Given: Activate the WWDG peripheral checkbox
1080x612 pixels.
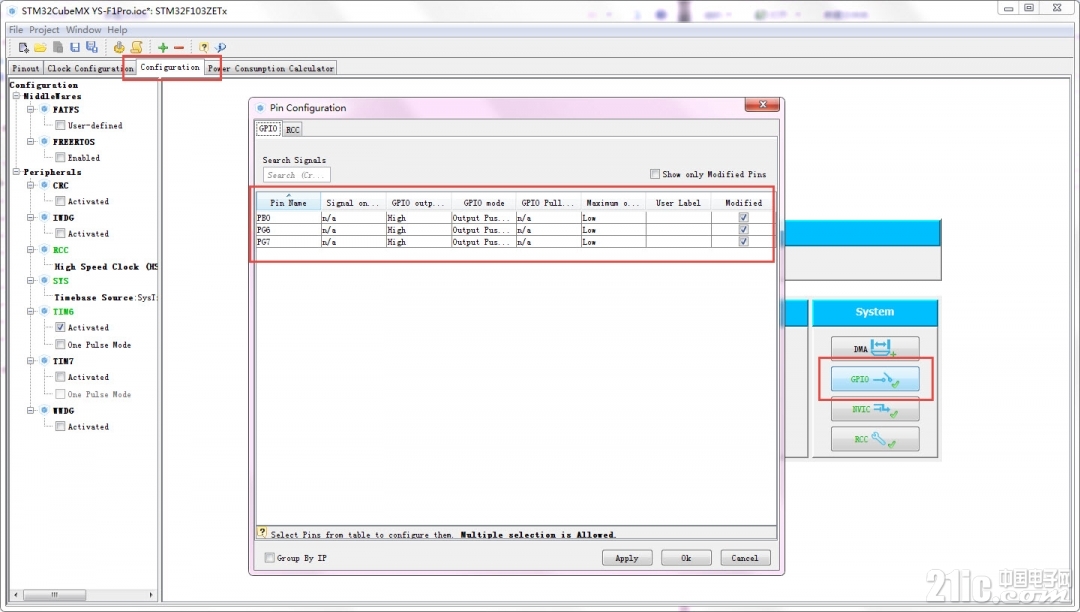Looking at the screenshot, I should point(61,427).
